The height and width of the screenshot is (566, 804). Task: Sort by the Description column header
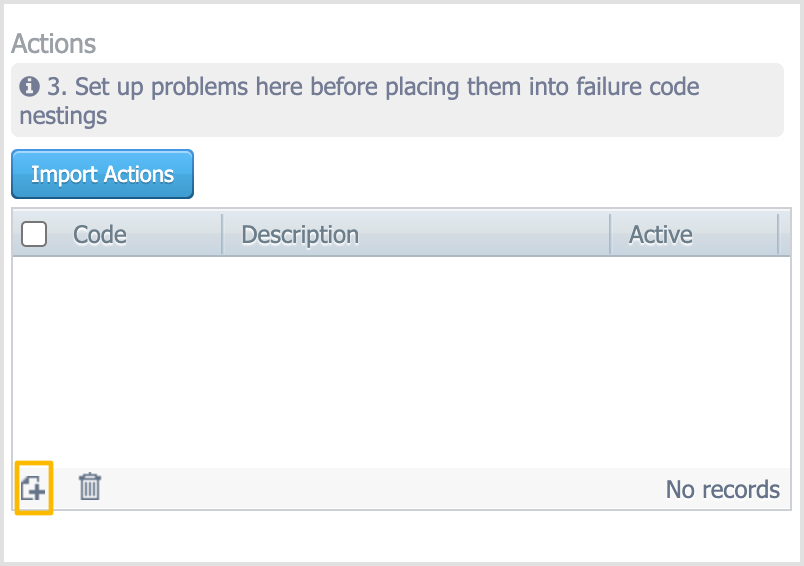[300, 235]
